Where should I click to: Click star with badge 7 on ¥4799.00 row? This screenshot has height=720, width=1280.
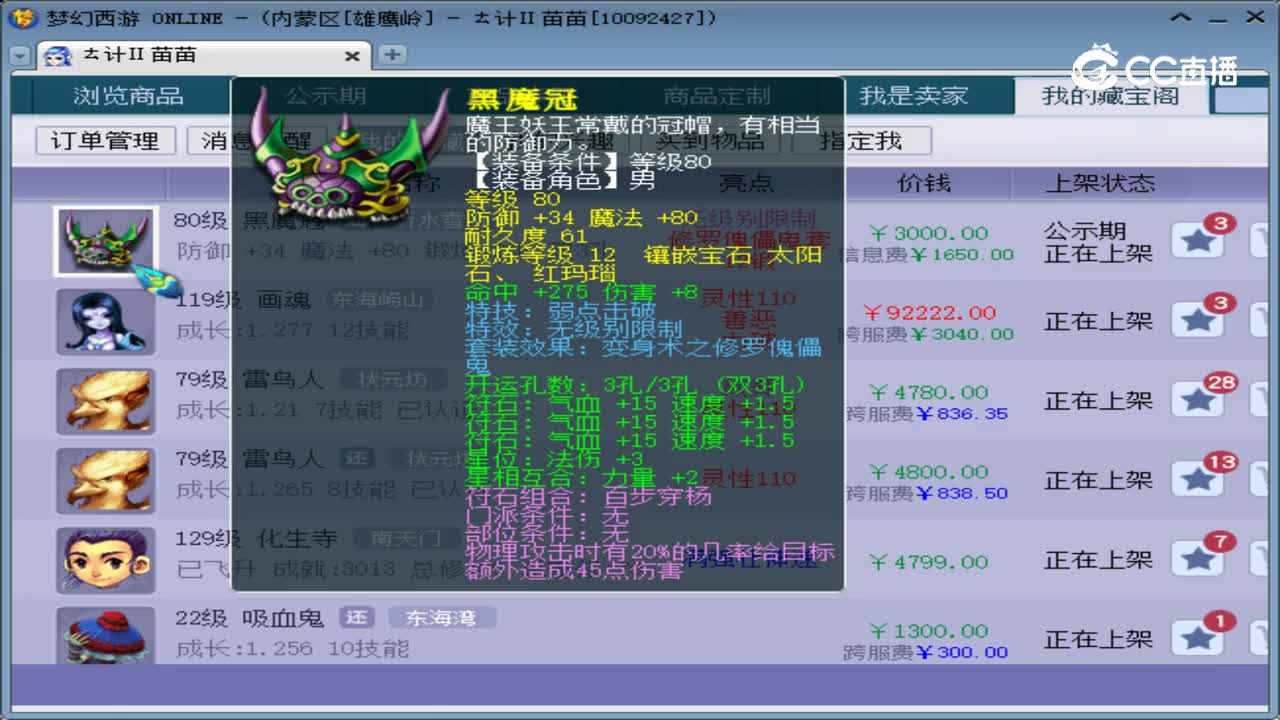(x=1198, y=560)
